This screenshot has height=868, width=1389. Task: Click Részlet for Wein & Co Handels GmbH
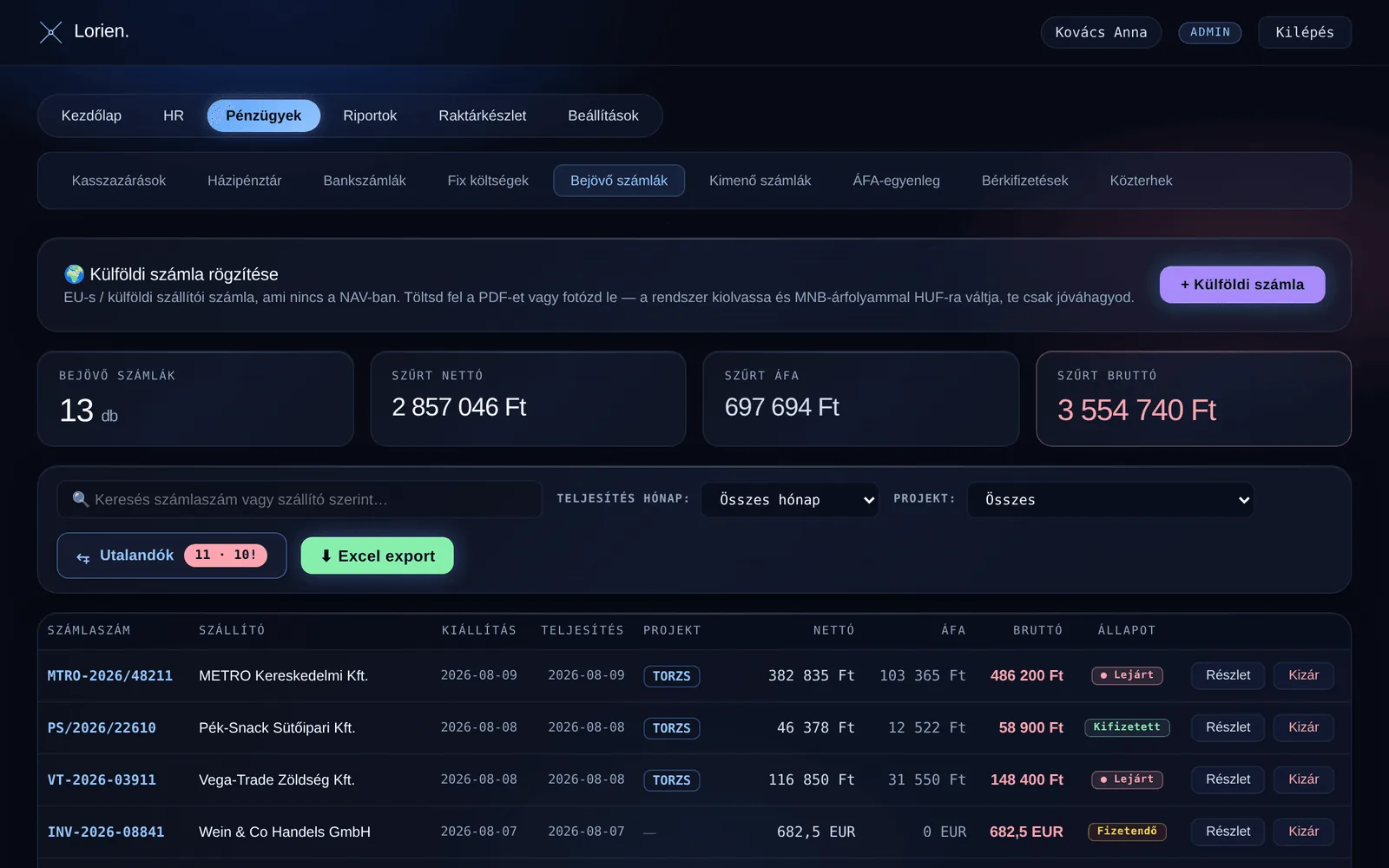(x=1228, y=832)
